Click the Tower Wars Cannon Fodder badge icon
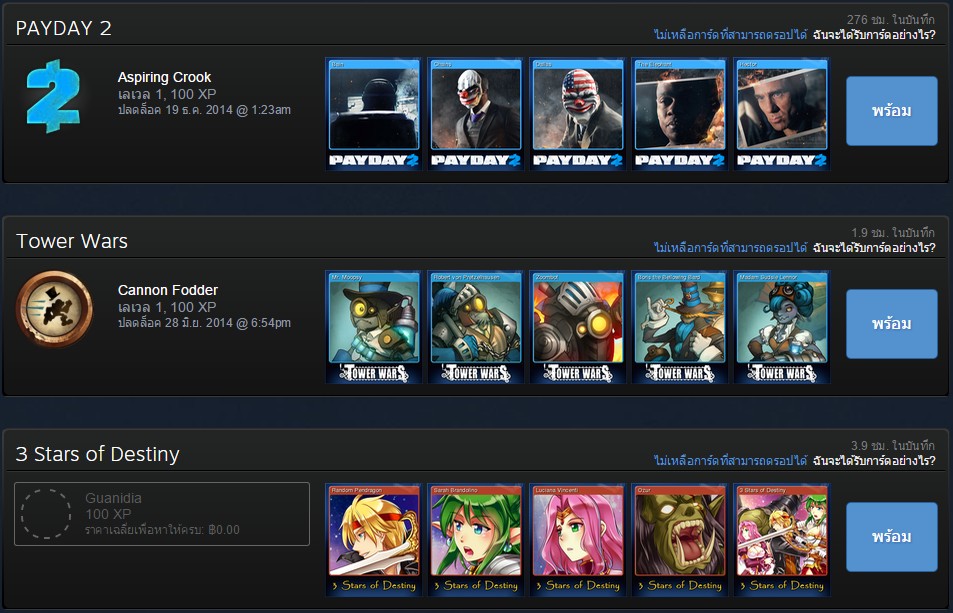The image size is (953, 613). click(54, 309)
